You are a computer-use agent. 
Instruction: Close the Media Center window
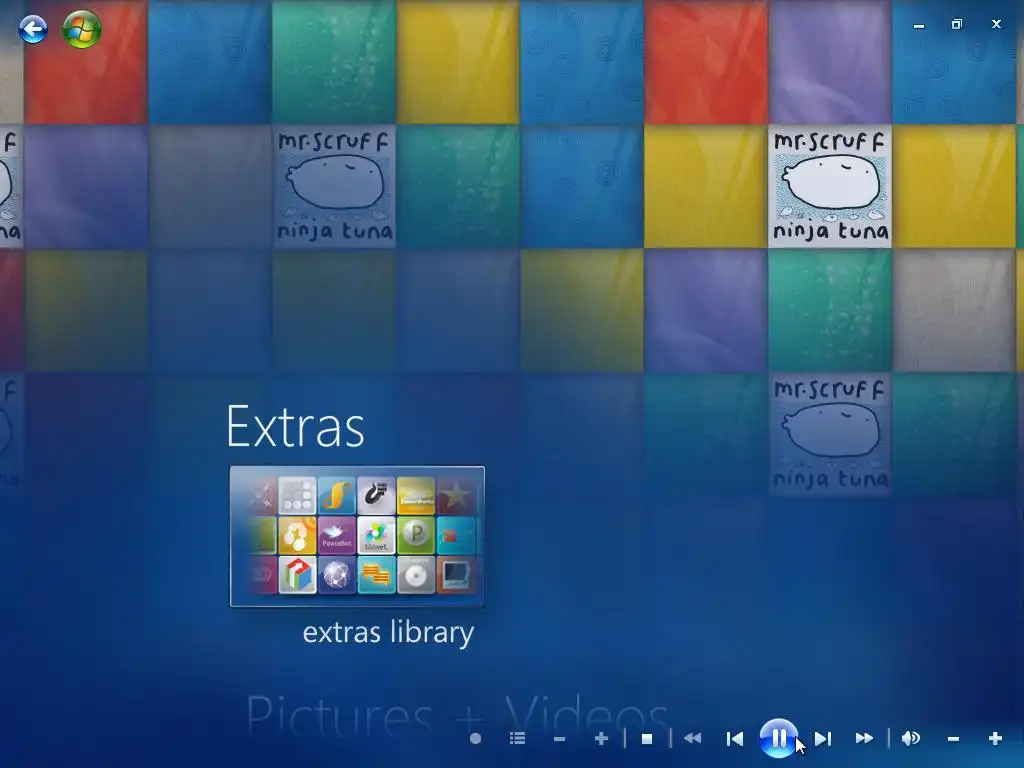coord(996,24)
